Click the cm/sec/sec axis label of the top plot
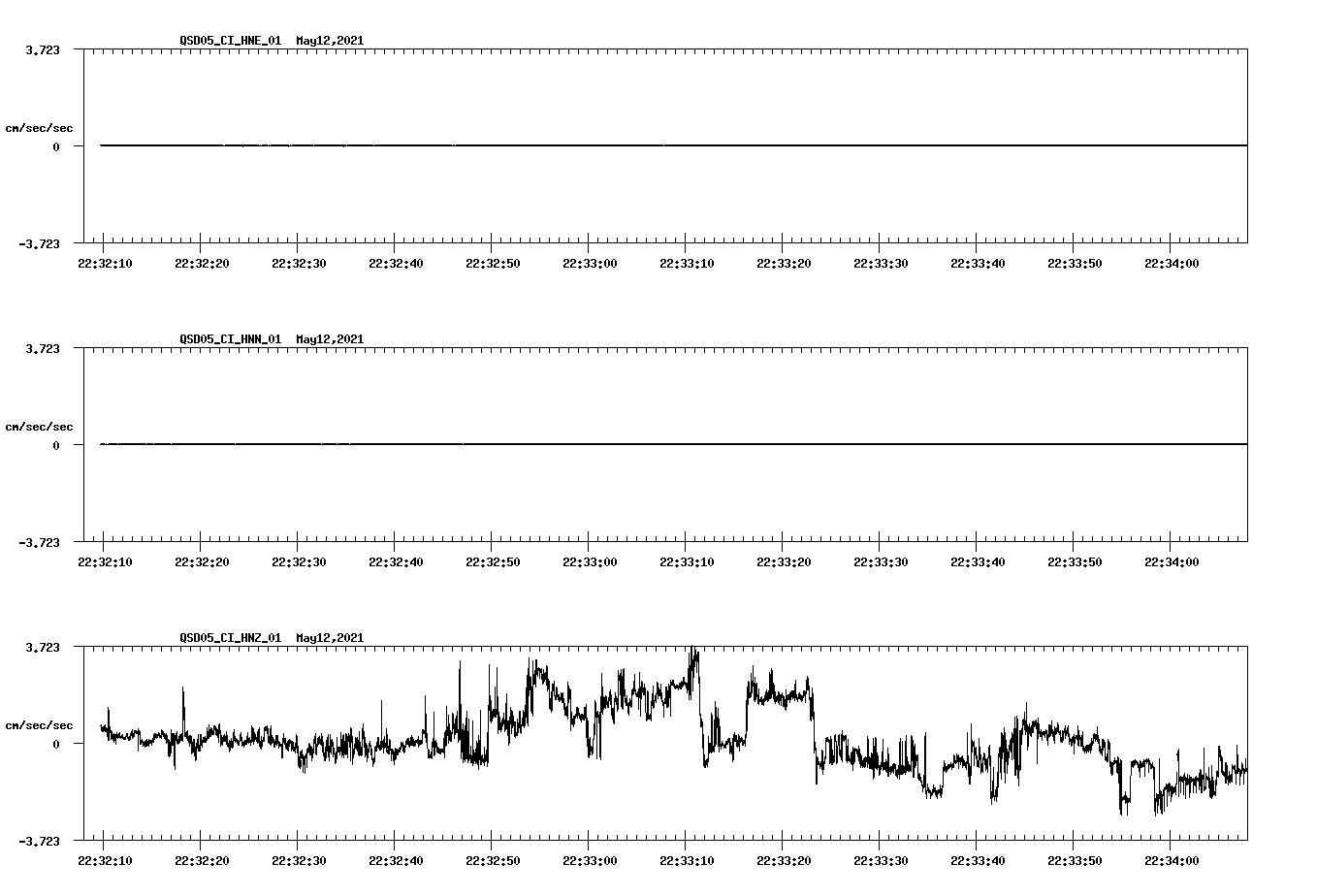 (40, 125)
